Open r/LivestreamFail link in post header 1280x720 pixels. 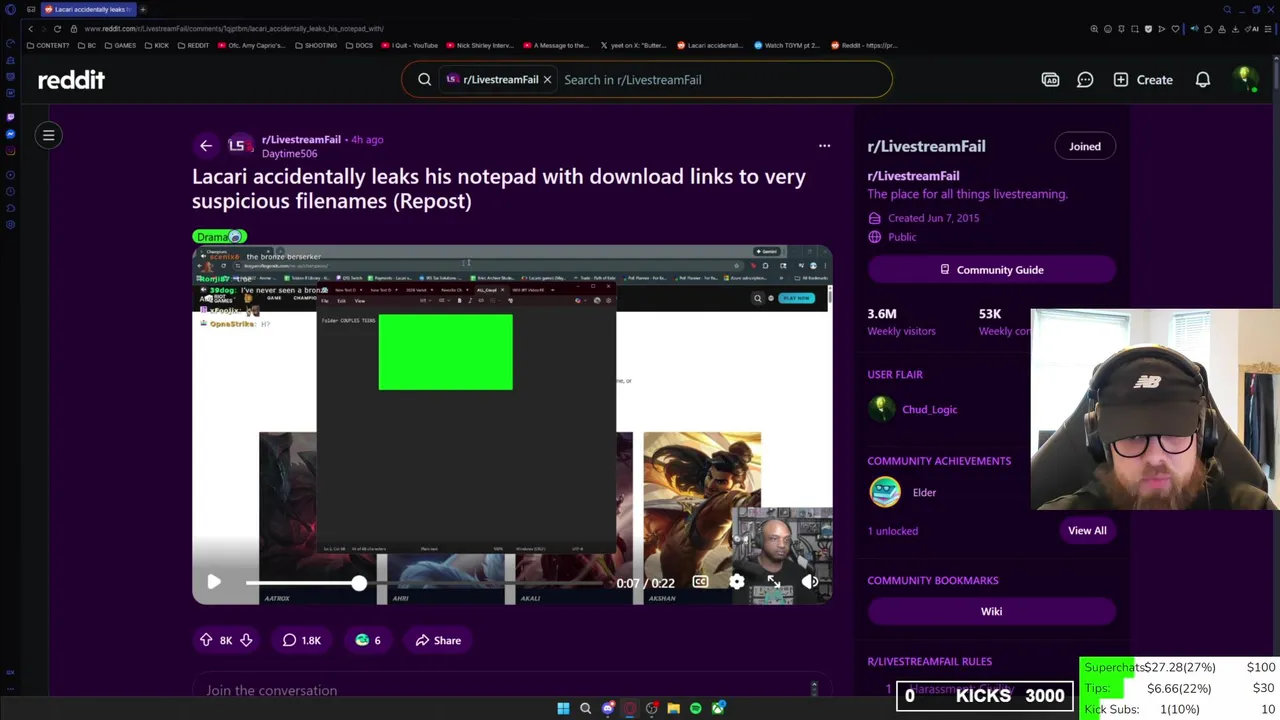tap(301, 140)
